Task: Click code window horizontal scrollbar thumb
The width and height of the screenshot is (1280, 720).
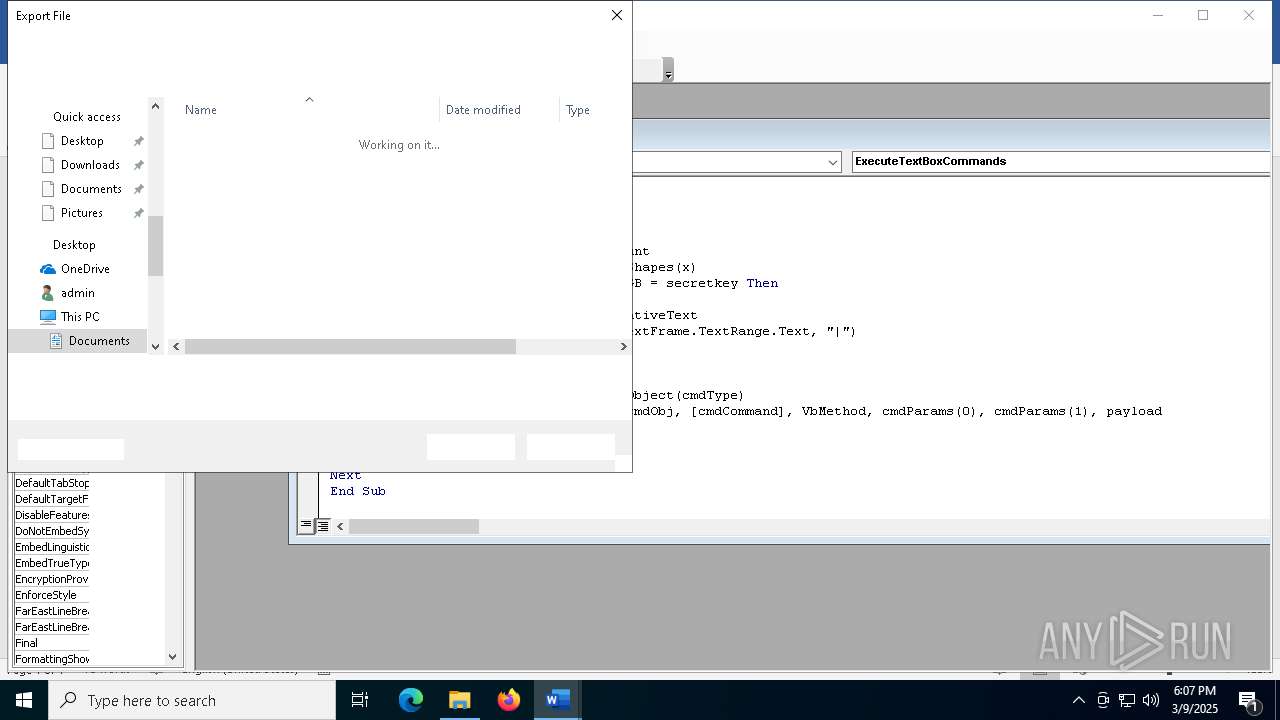Action: pyautogui.click(x=414, y=526)
